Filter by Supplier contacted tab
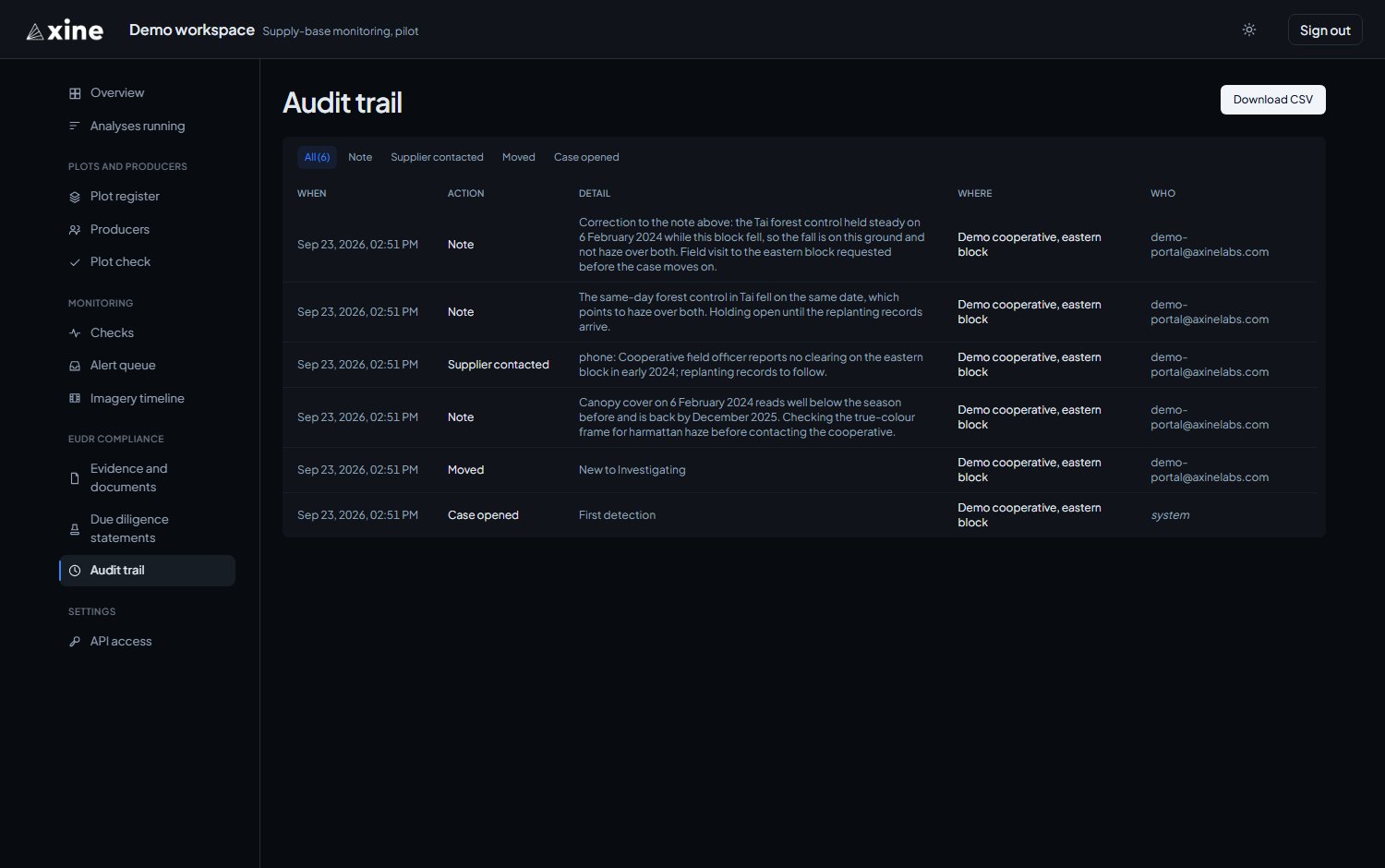This screenshot has width=1385, height=868. [x=437, y=157]
